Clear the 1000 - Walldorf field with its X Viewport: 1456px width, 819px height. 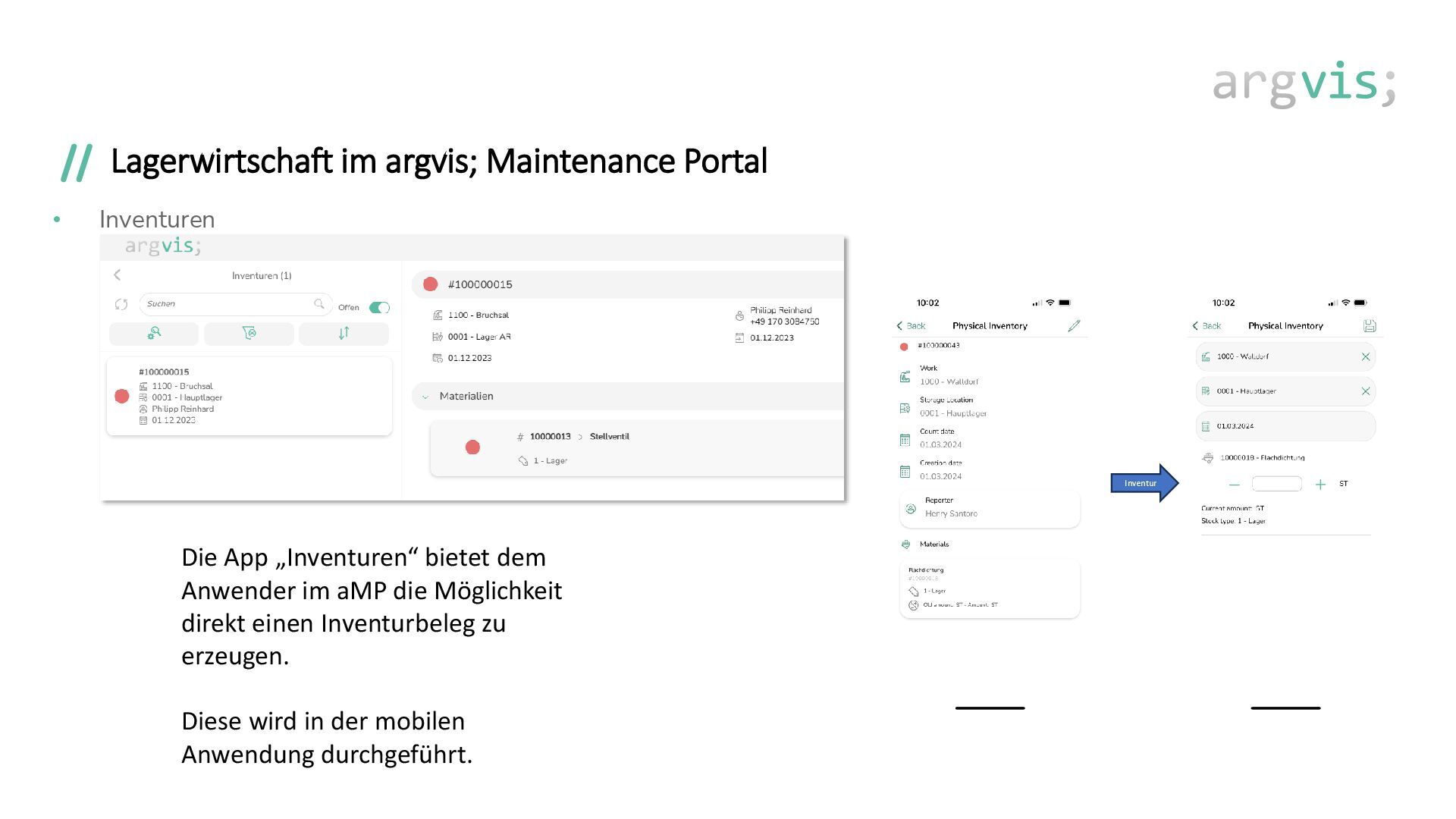click(x=1366, y=356)
